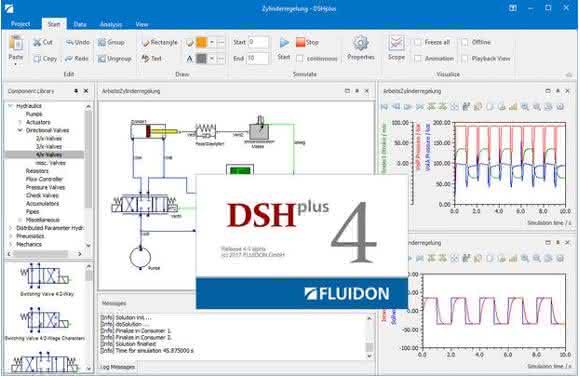Click the fill bucket icon next to orange swatch
Image resolution: width=580 pixels, height=377 pixels.
(x=190, y=43)
